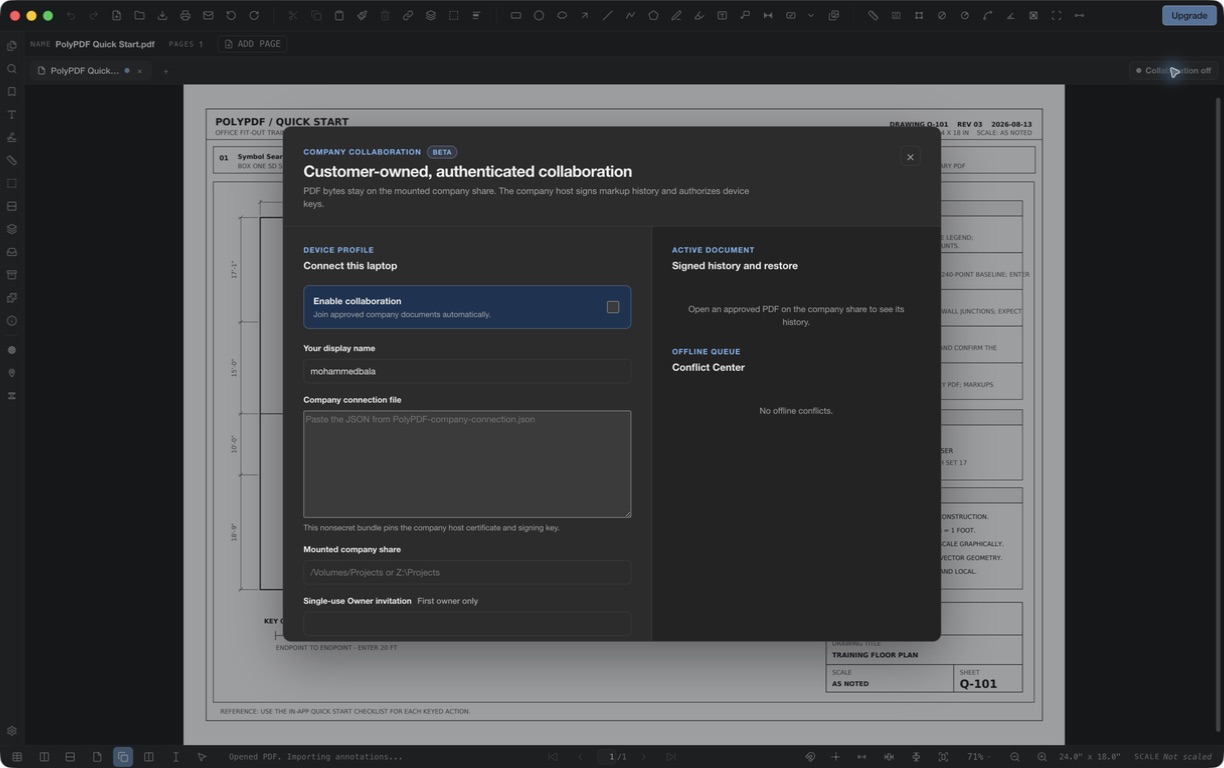
Task: Click the print icon
Action: [185, 16]
